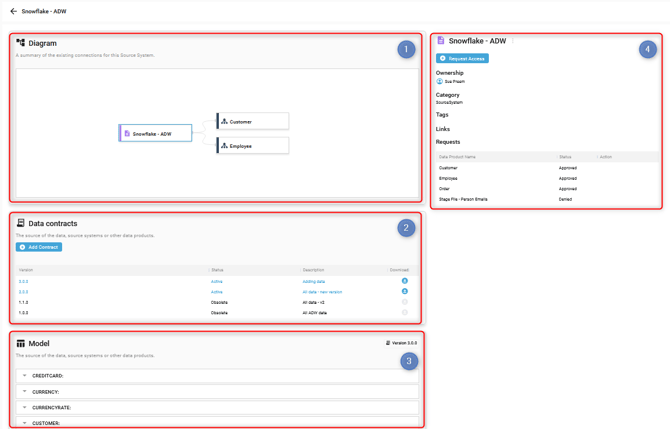Click the All ADW data description

click(314, 313)
